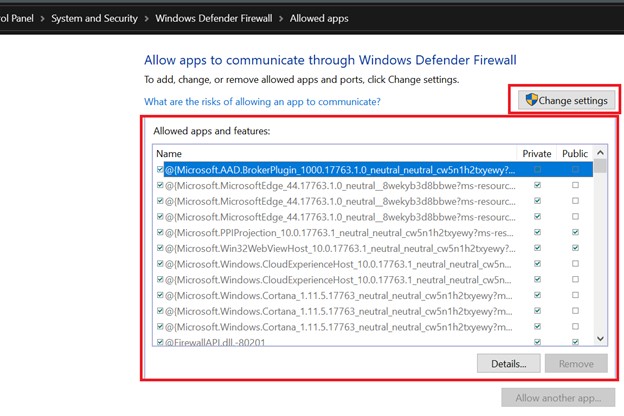624x416 pixels.
Task: Click the greyed-out Remove button
Action: point(576,363)
